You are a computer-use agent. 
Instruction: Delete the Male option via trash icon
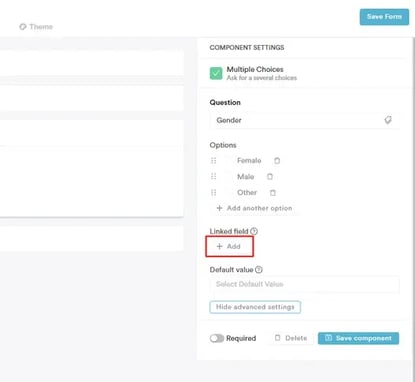coord(270,177)
